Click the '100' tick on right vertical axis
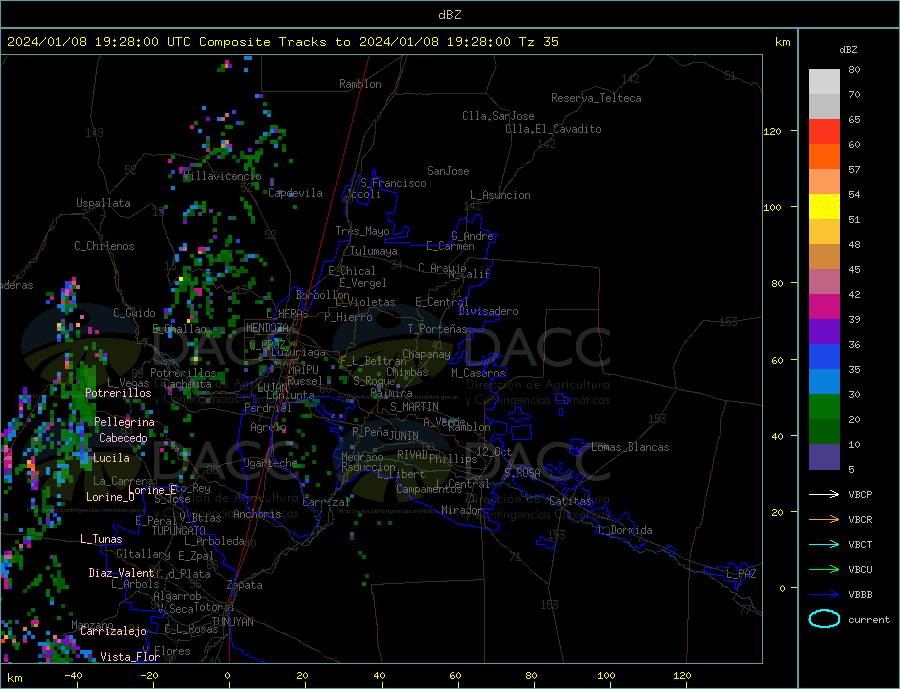The width and height of the screenshot is (900, 689). (772, 207)
